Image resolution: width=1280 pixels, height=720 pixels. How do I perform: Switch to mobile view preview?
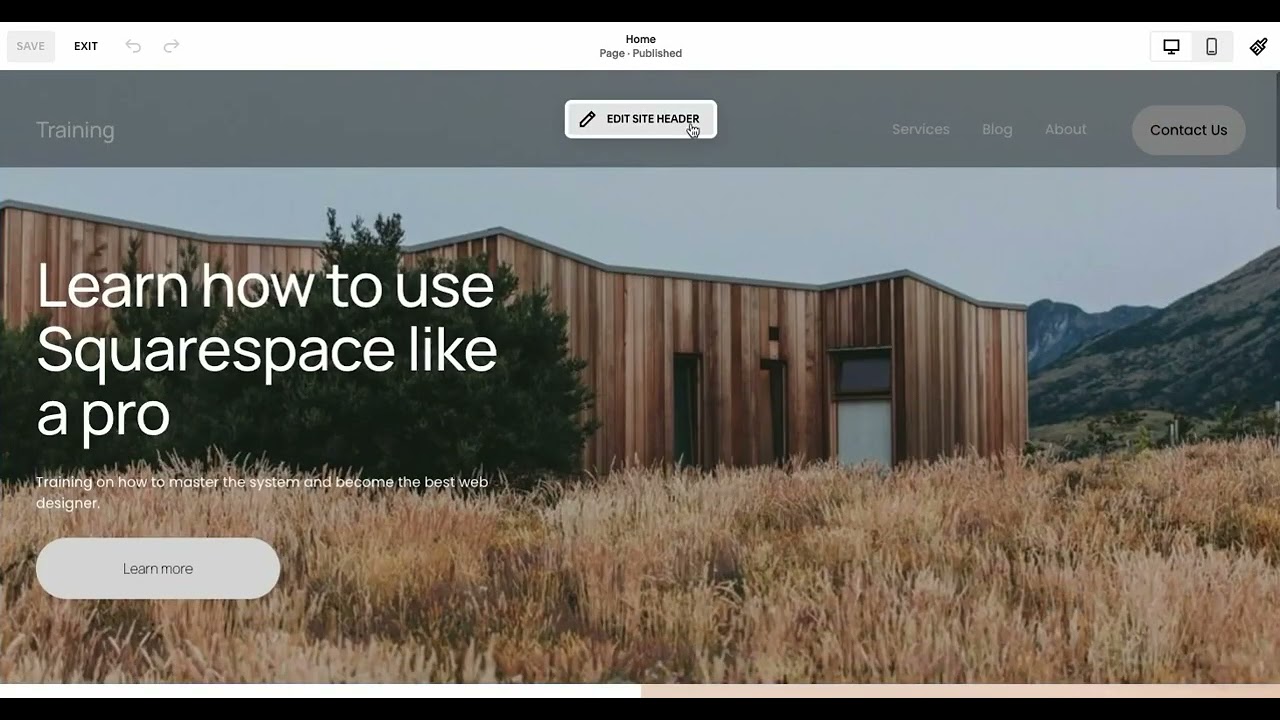pos(1211,46)
